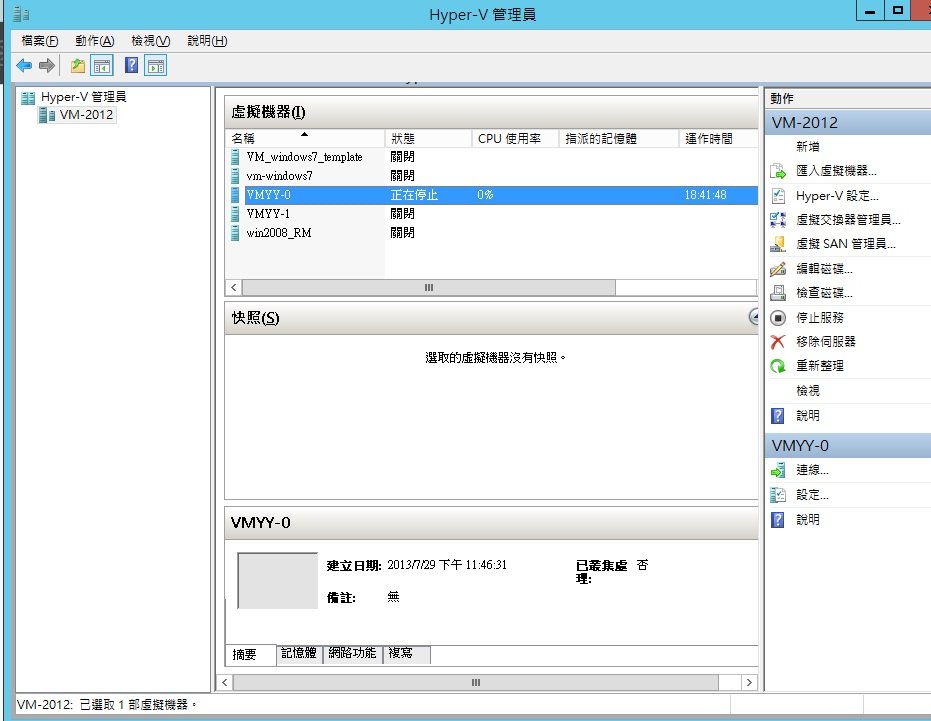The image size is (931, 721).
Task: Click 新增 in the actions pane
Action: [x=808, y=147]
